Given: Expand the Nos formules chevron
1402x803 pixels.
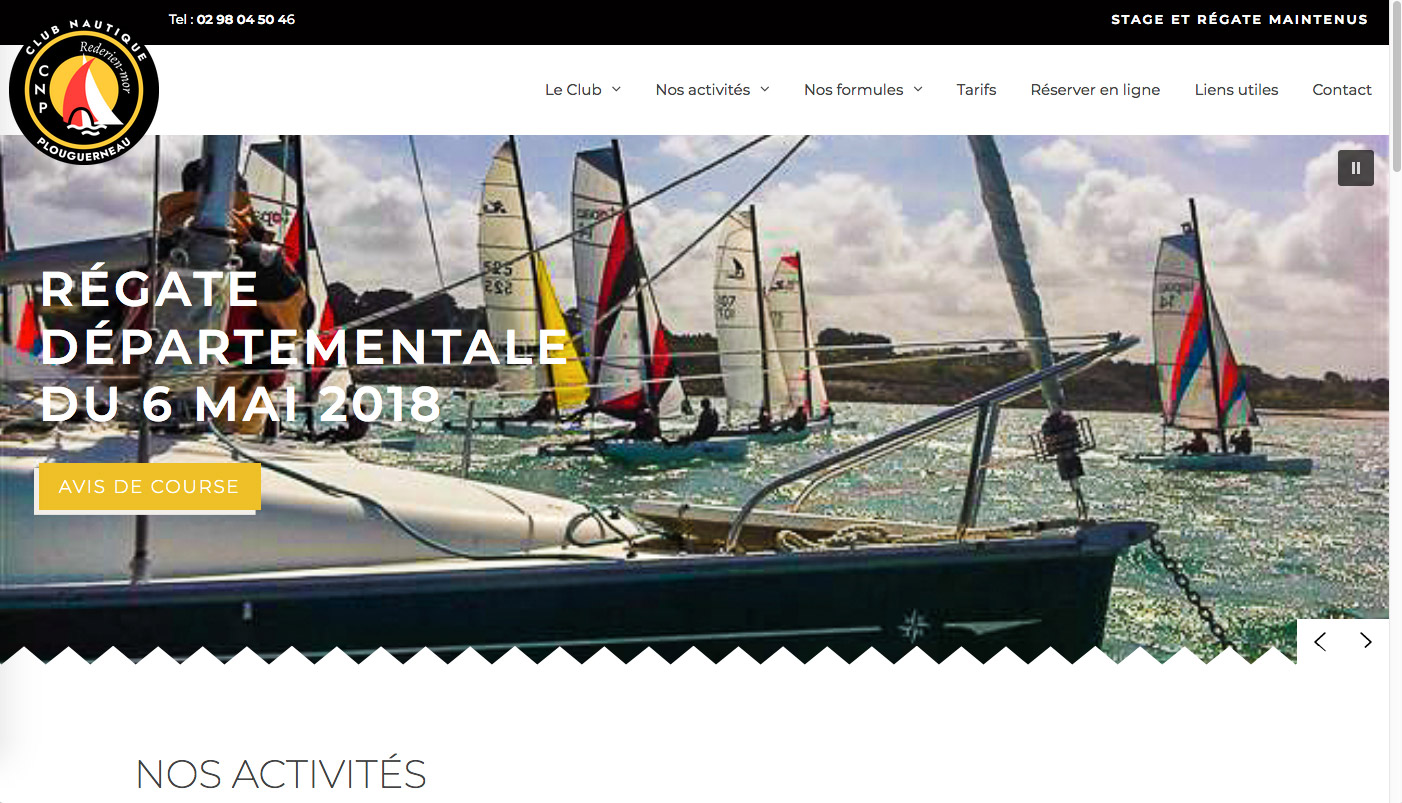Looking at the screenshot, I should point(918,89).
